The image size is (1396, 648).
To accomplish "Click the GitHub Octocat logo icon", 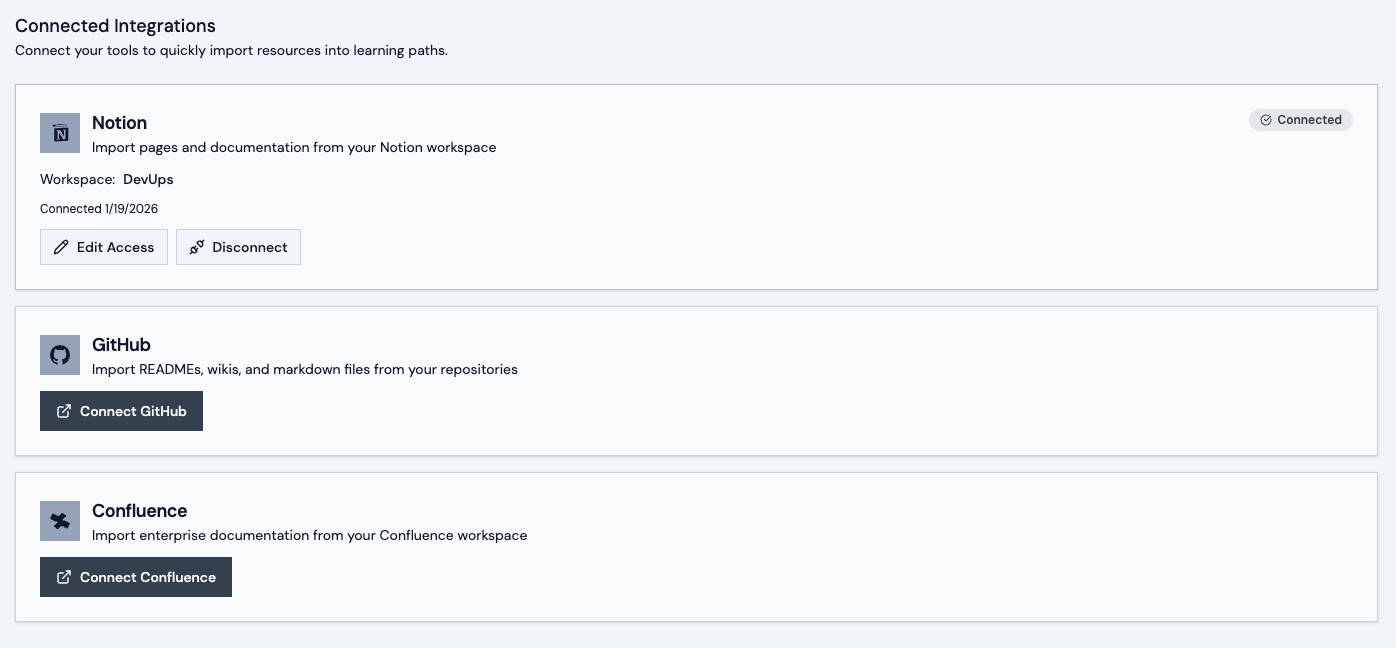I will pyautogui.click(x=60, y=355).
